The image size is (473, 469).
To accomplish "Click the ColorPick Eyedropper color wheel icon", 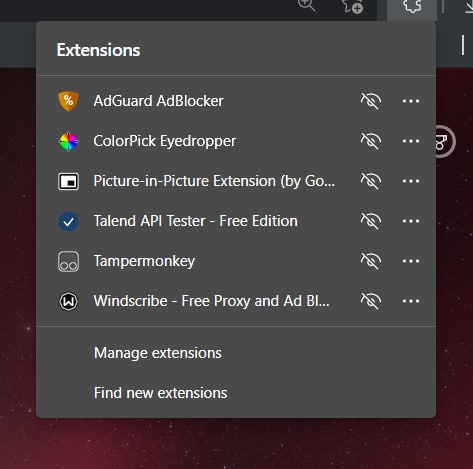I will (x=68, y=141).
